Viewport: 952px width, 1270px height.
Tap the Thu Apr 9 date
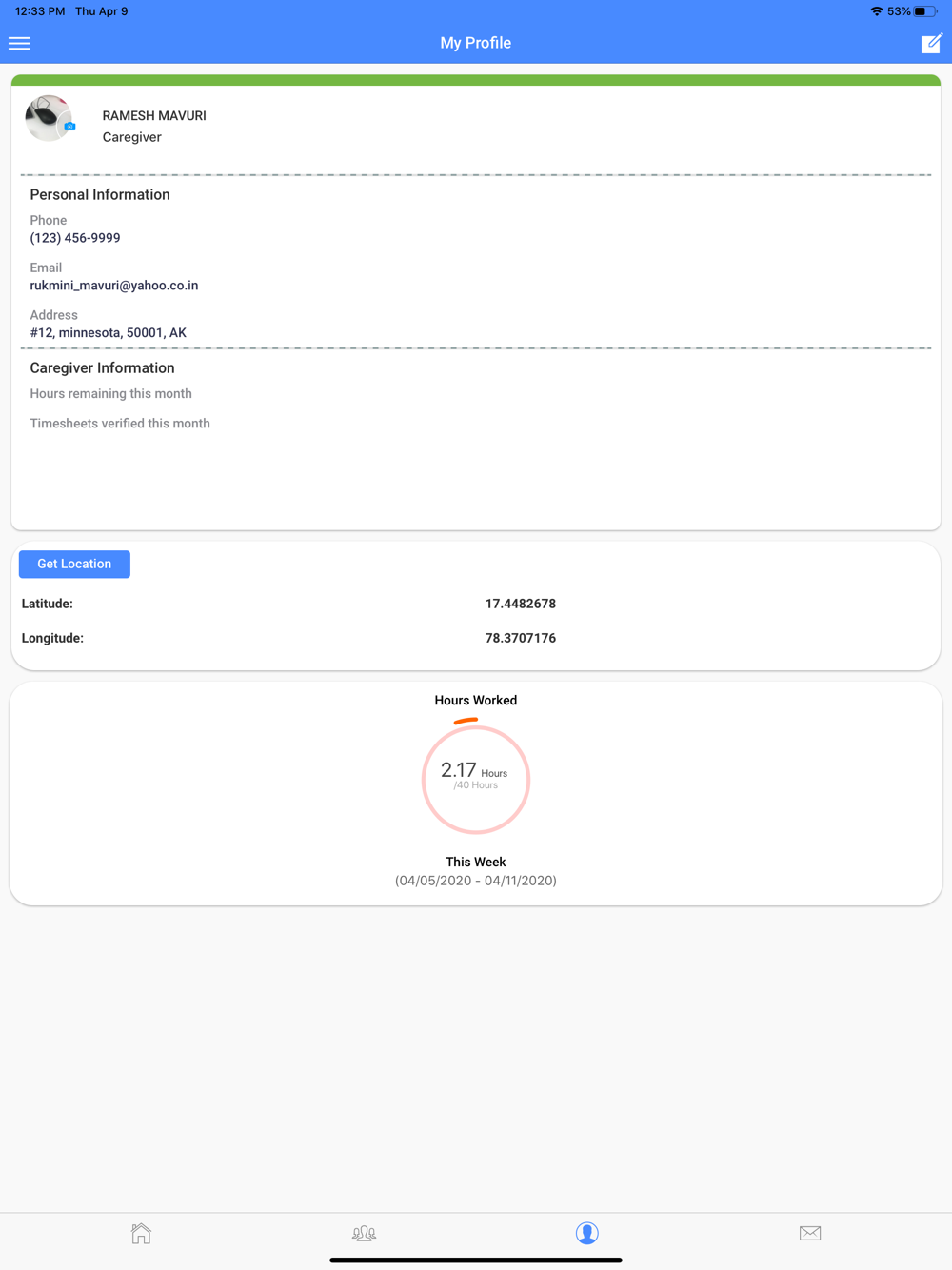pos(102,11)
